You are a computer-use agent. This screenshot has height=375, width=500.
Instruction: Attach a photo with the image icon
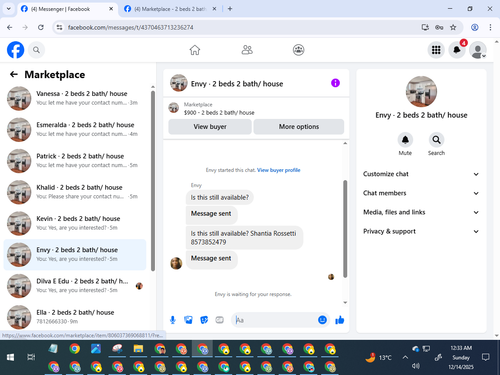tap(188, 320)
